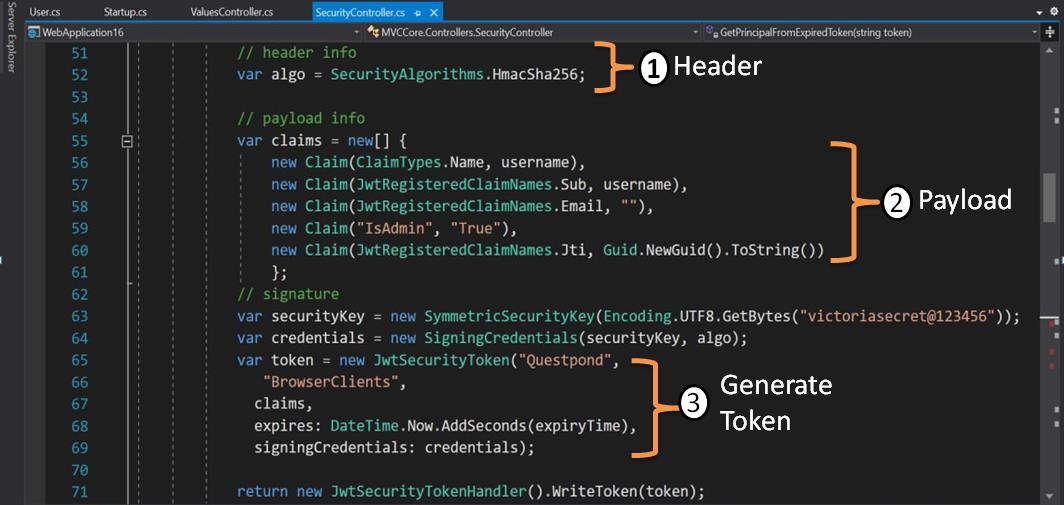
Task: Click line number 70 in the margin
Action: [79, 470]
